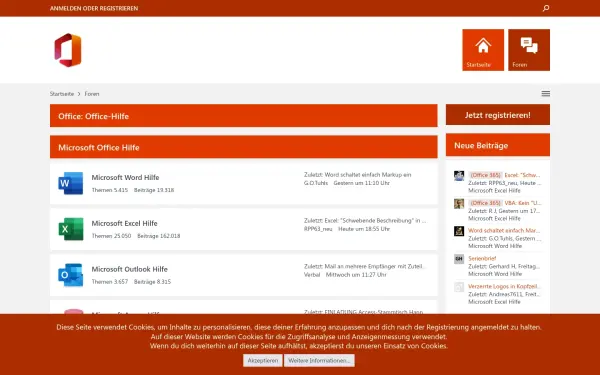Viewport: 600px width, 375px height.
Task: Click user RPP63_neu in Excel row
Action: [318, 229]
